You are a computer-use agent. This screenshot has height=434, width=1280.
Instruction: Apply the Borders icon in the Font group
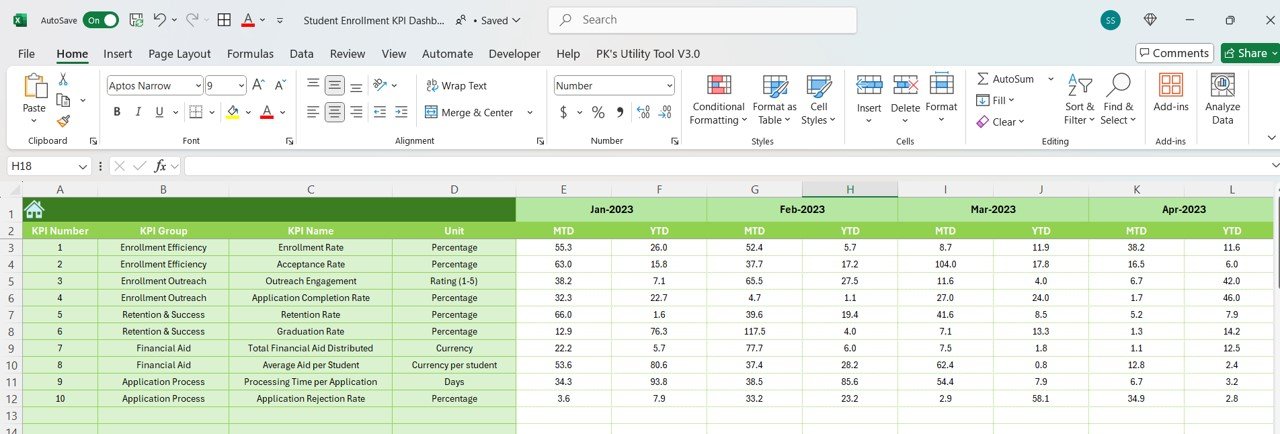tap(196, 112)
